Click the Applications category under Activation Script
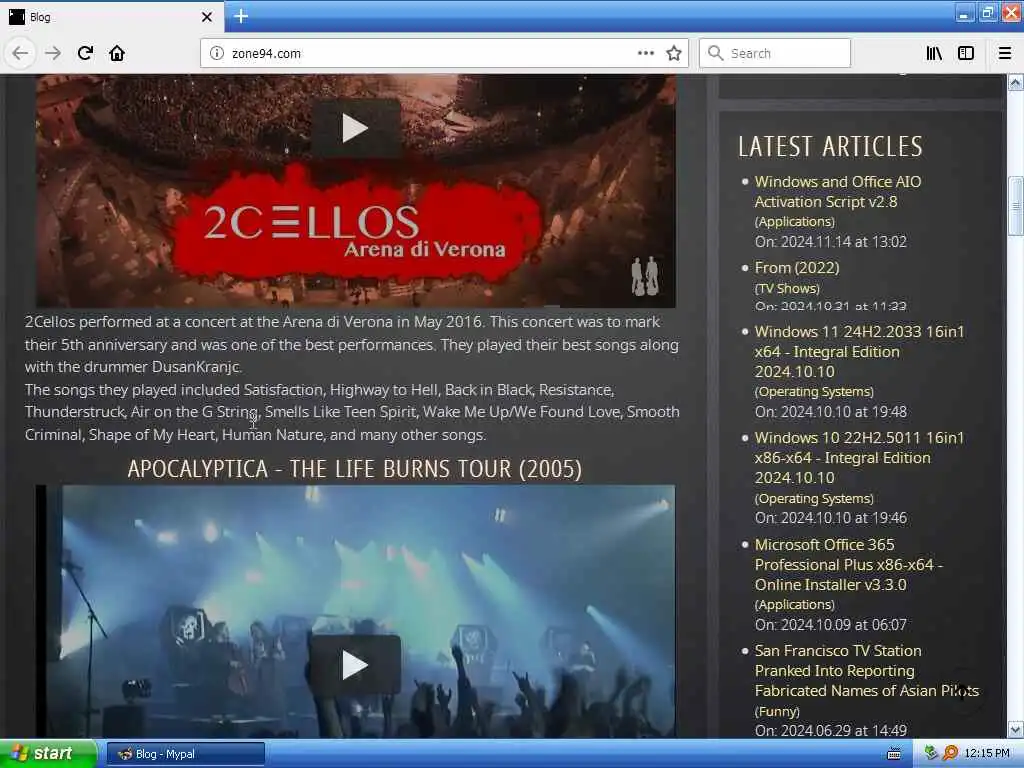Image resolution: width=1024 pixels, height=768 pixels. coord(795,221)
